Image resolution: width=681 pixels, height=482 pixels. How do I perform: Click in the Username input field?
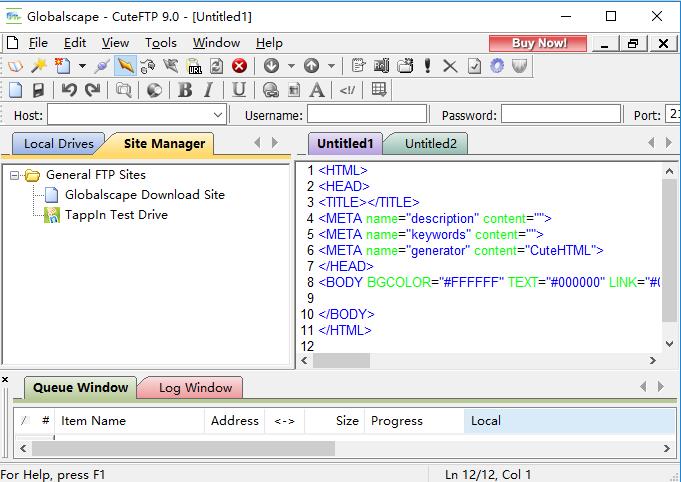pyautogui.click(x=365, y=115)
